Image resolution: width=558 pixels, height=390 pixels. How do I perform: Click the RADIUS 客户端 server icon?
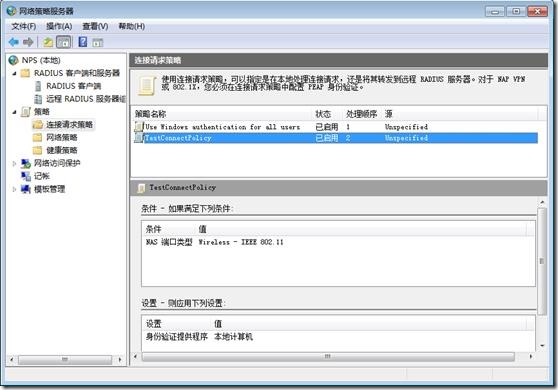(38, 86)
